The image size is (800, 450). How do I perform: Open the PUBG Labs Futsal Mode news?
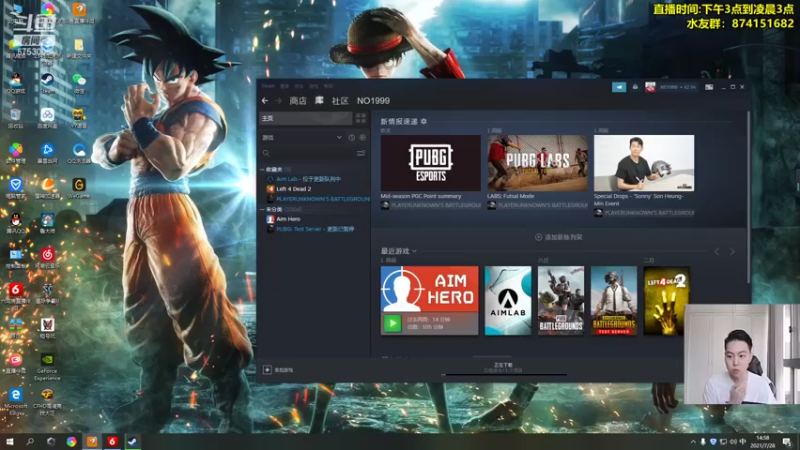(537, 163)
